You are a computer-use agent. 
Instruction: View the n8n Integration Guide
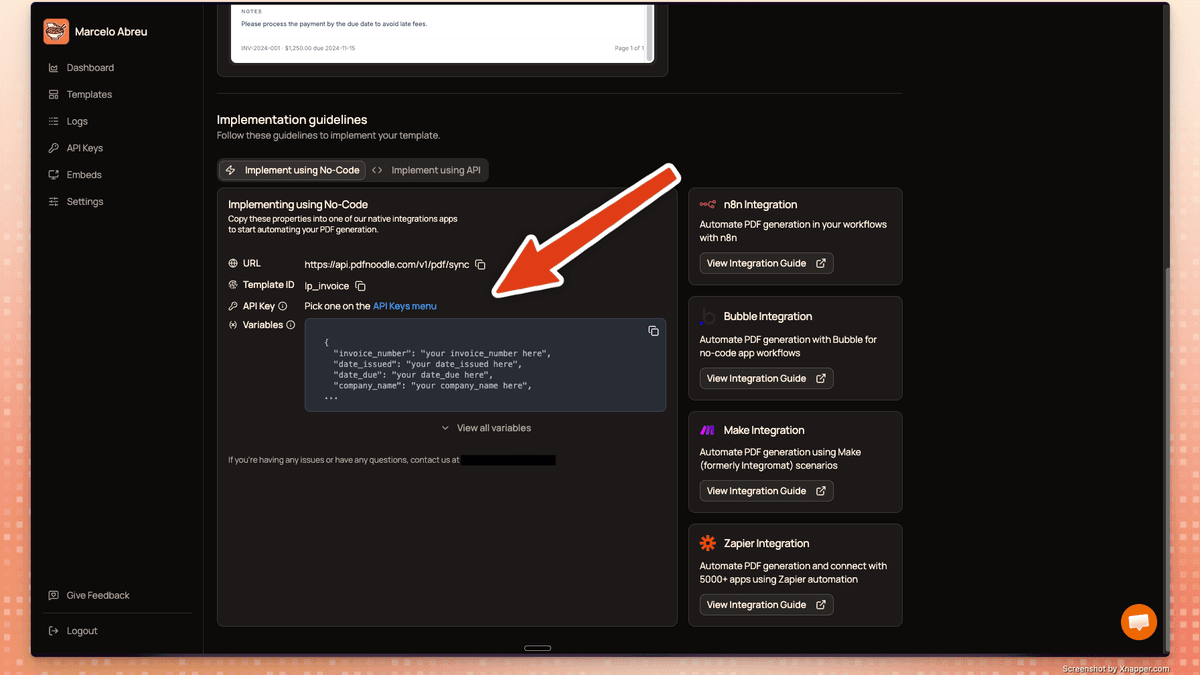coord(766,262)
